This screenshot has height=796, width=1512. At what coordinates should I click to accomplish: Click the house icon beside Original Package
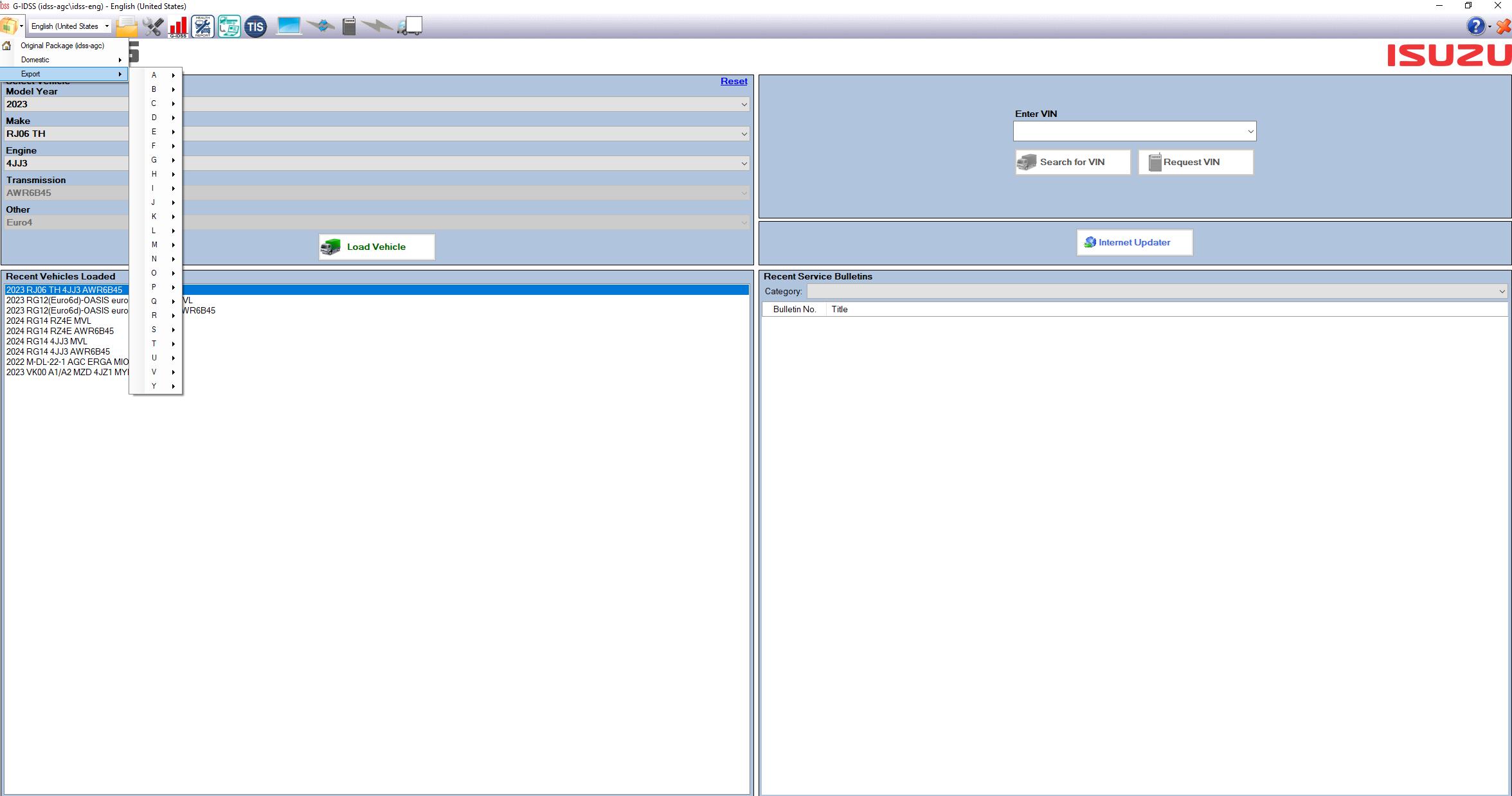coord(6,46)
